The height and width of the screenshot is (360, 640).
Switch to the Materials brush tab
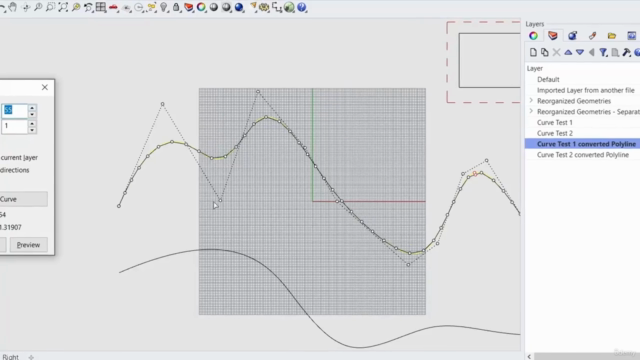[592, 36]
